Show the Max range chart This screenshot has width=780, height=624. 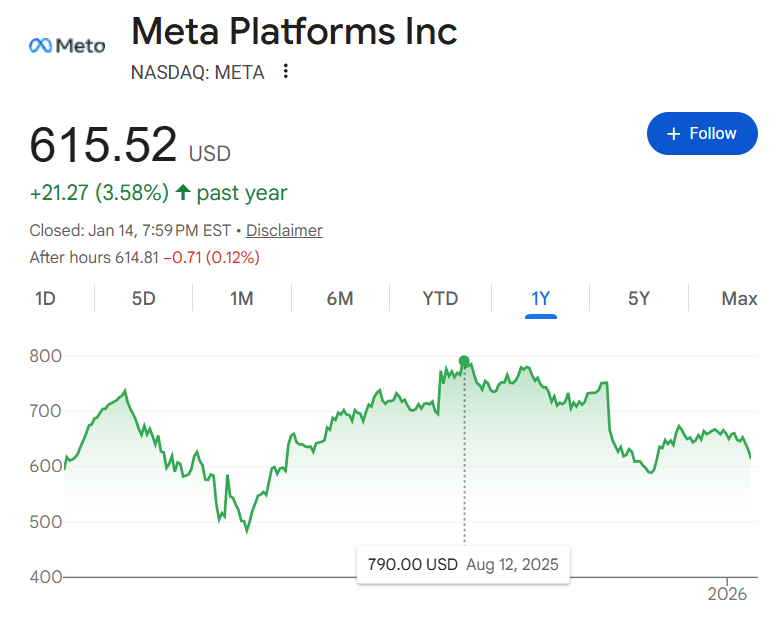739,298
